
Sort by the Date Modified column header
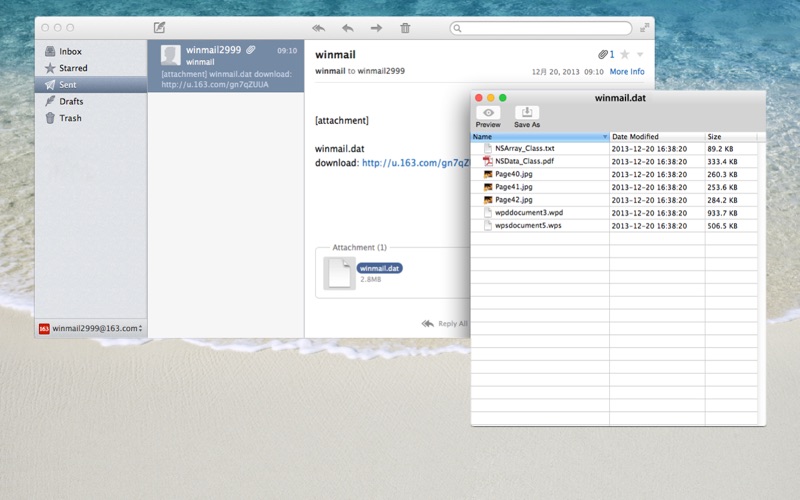tap(657, 137)
